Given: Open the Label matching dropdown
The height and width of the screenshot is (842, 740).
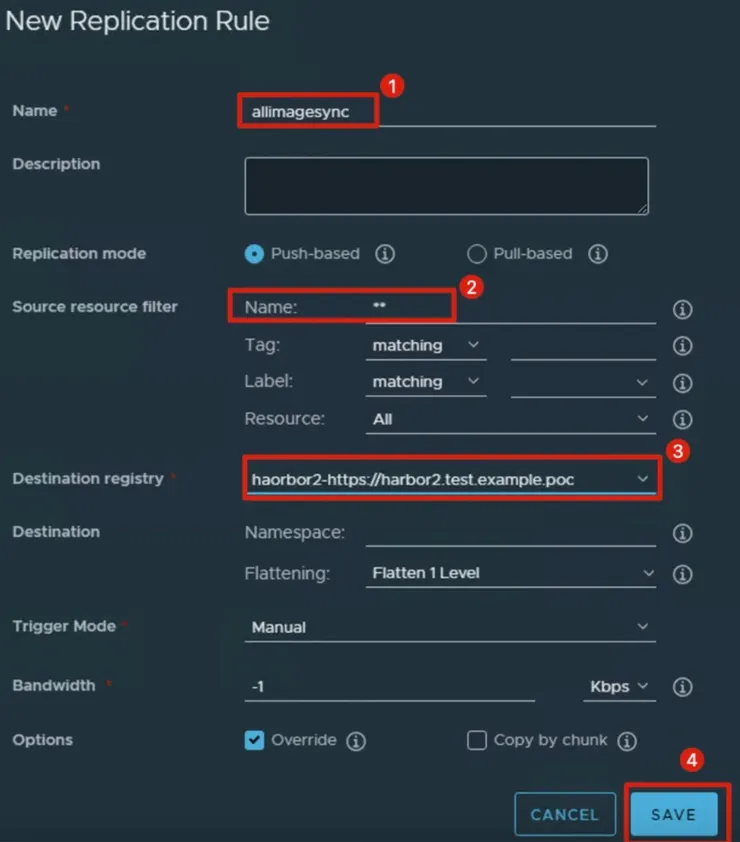Looking at the screenshot, I should (426, 382).
